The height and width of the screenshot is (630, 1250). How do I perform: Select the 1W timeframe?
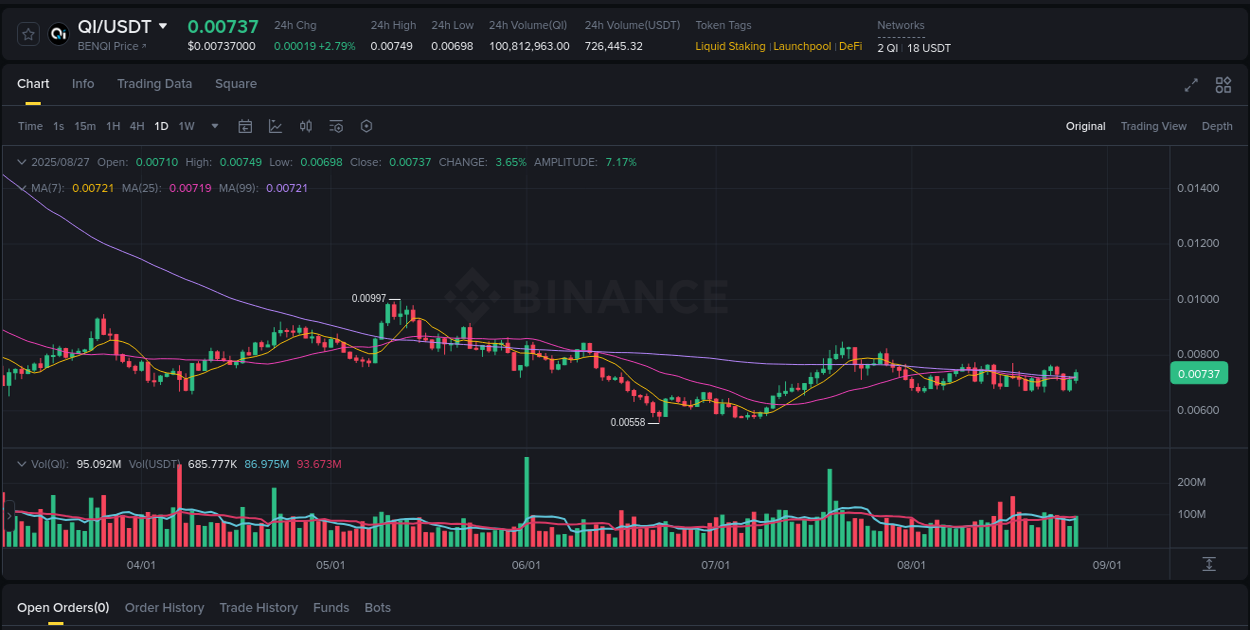186,126
